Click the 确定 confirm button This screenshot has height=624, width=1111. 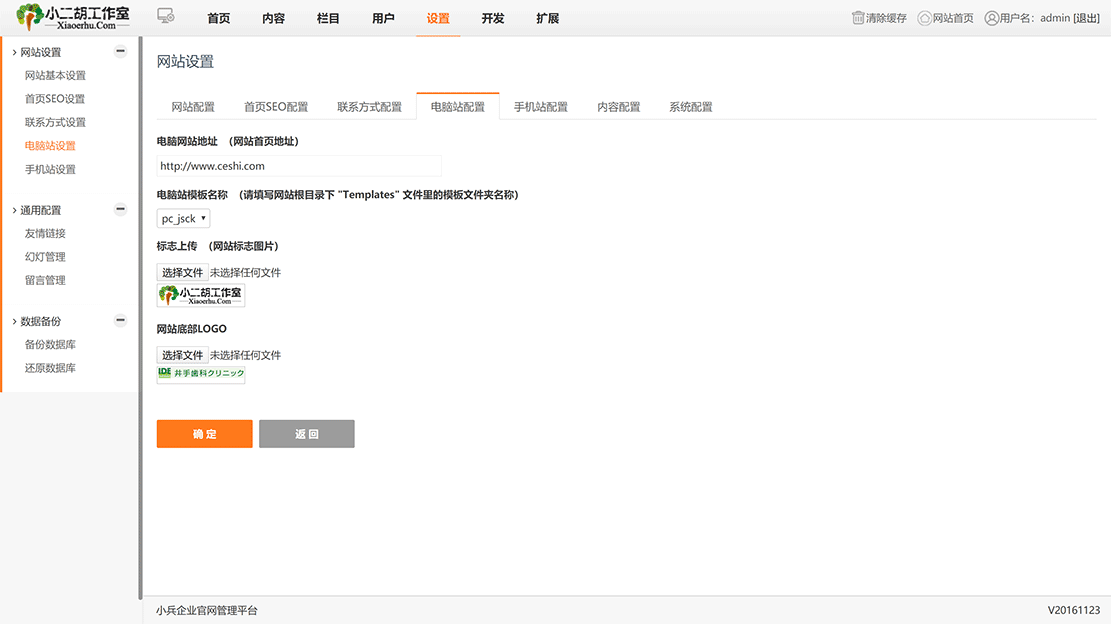point(204,433)
